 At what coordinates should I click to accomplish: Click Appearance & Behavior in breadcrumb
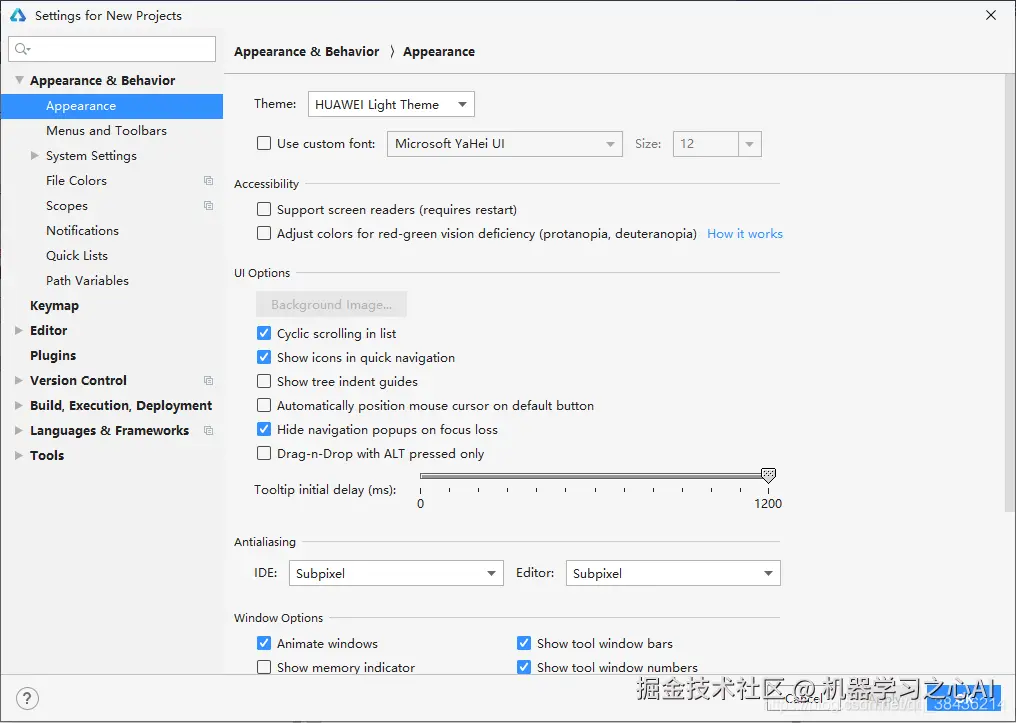pos(306,52)
